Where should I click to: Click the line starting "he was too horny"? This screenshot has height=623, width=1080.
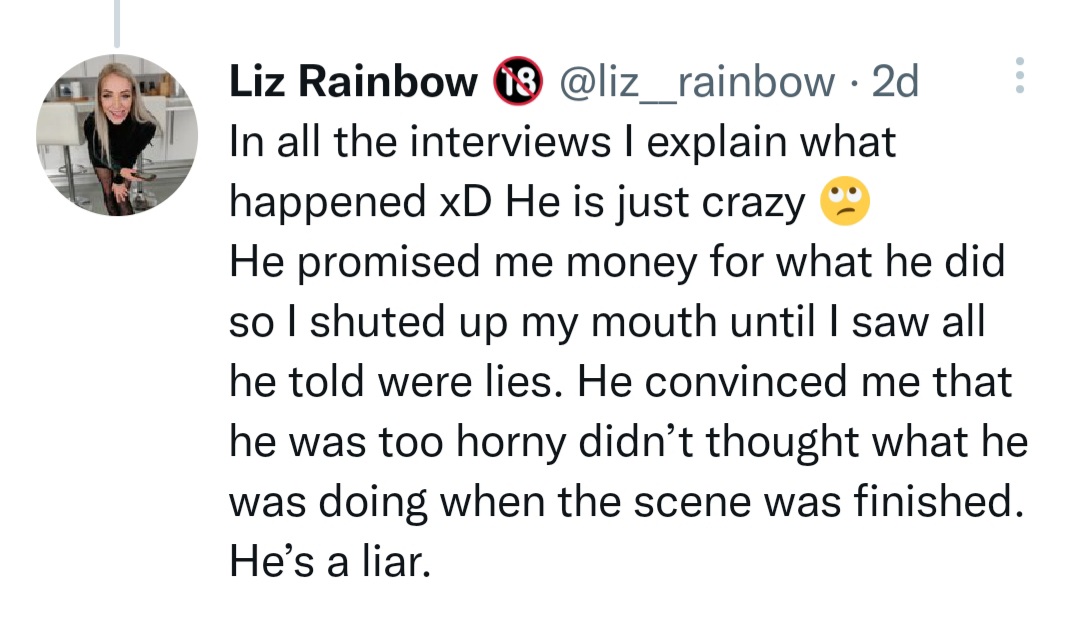coord(628,444)
